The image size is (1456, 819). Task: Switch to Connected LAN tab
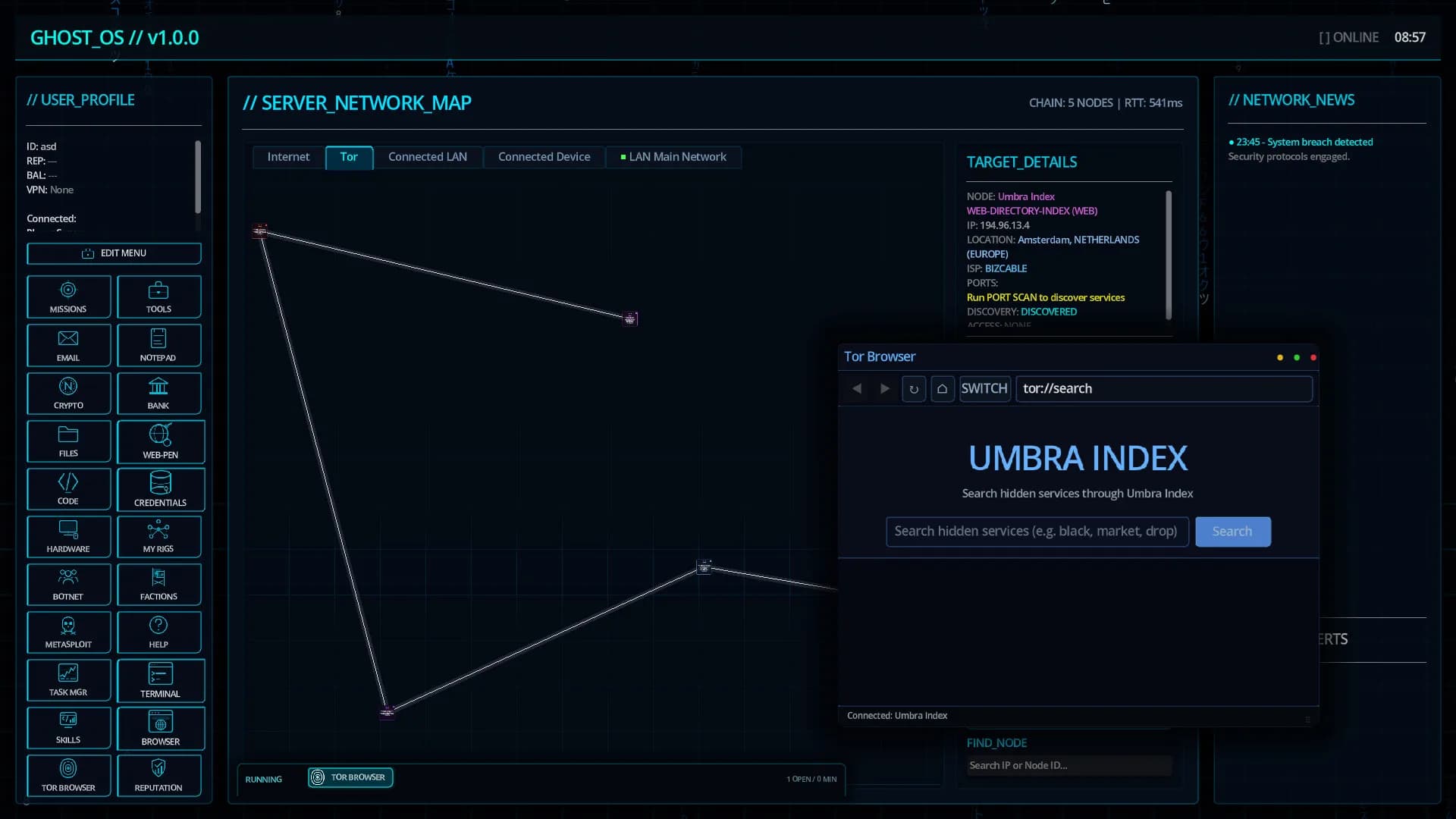[x=428, y=157]
